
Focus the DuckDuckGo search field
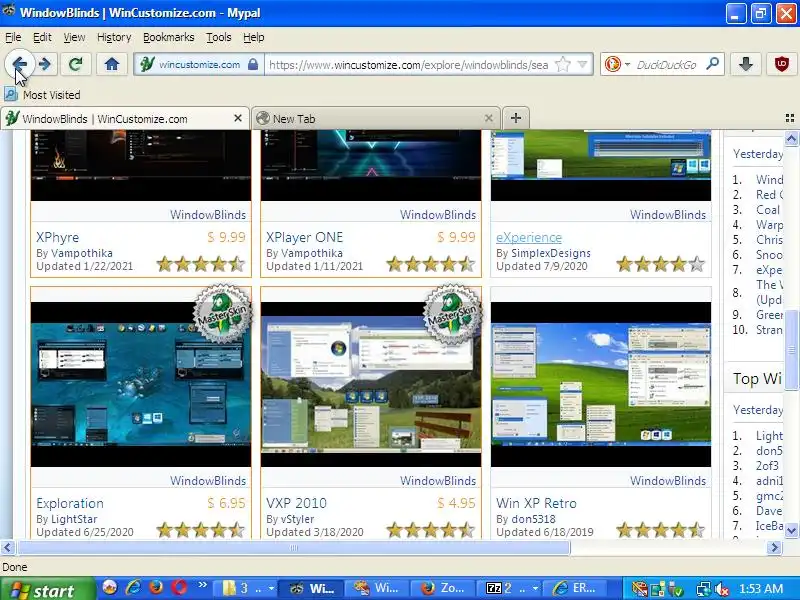(x=666, y=65)
